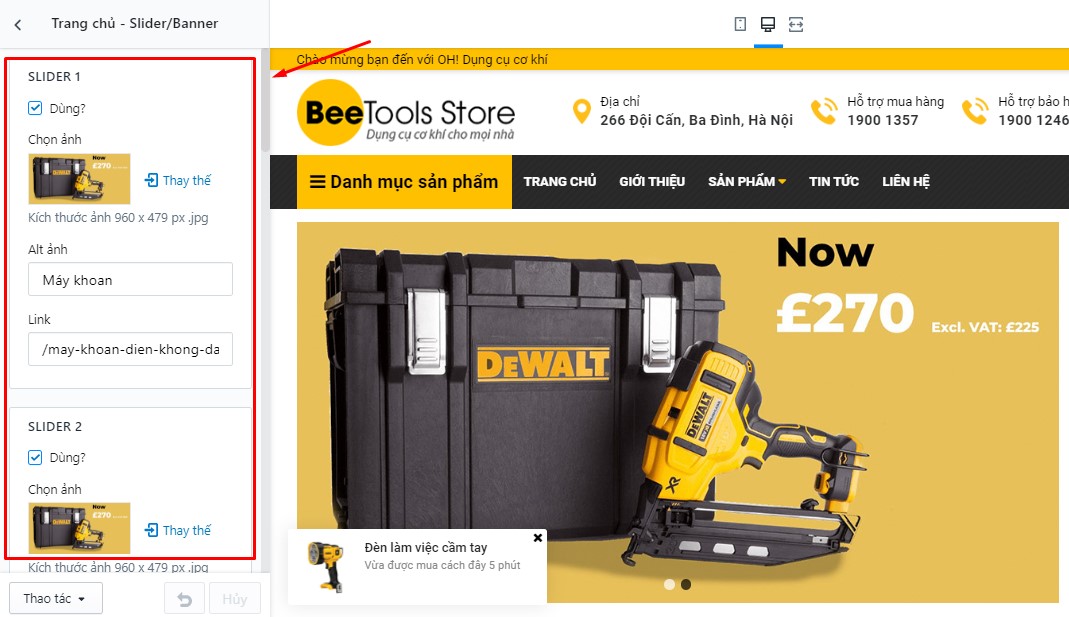Close the recent purchase popup
This screenshot has height=617, width=1069.
(537, 538)
